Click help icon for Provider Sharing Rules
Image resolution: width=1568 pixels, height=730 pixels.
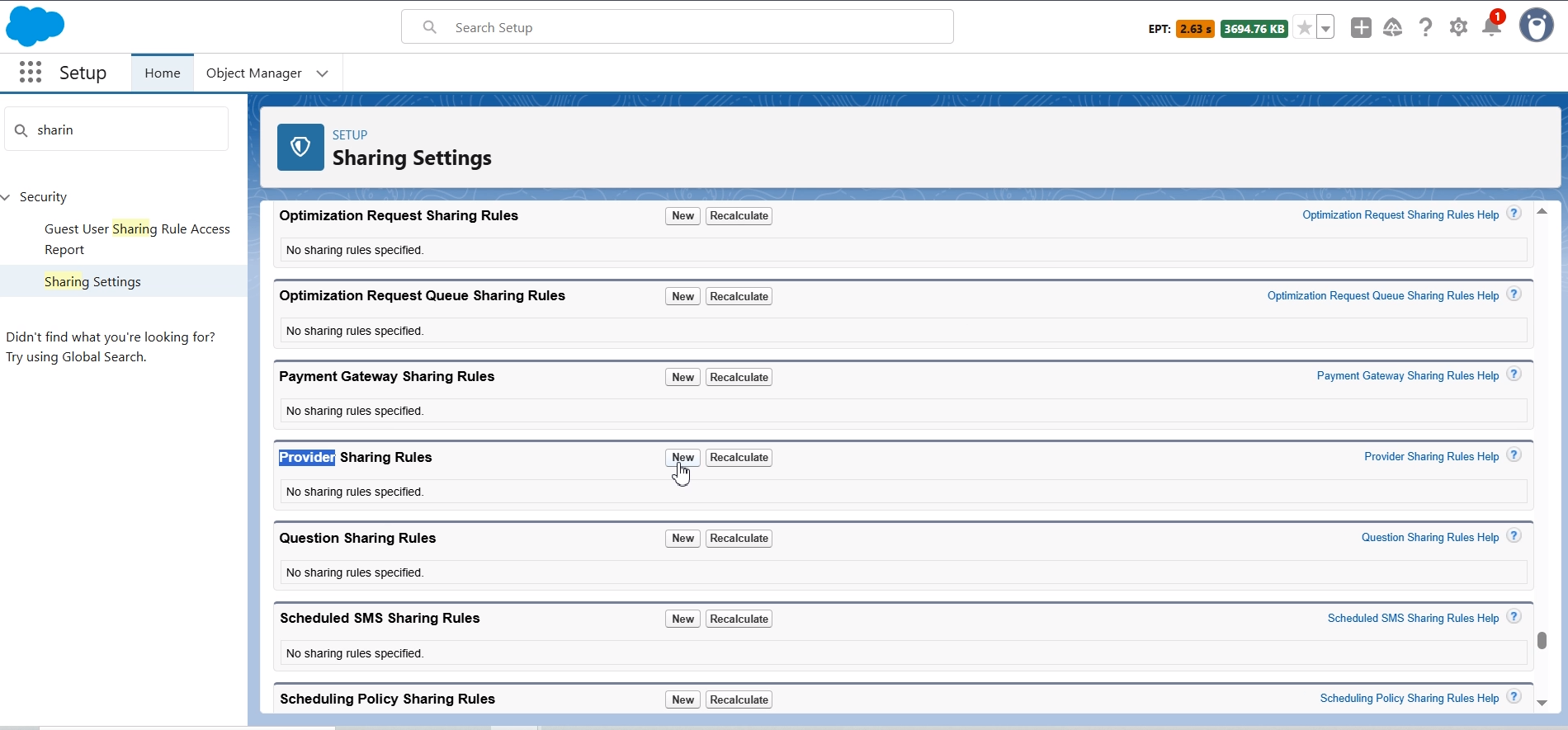pyautogui.click(x=1514, y=455)
